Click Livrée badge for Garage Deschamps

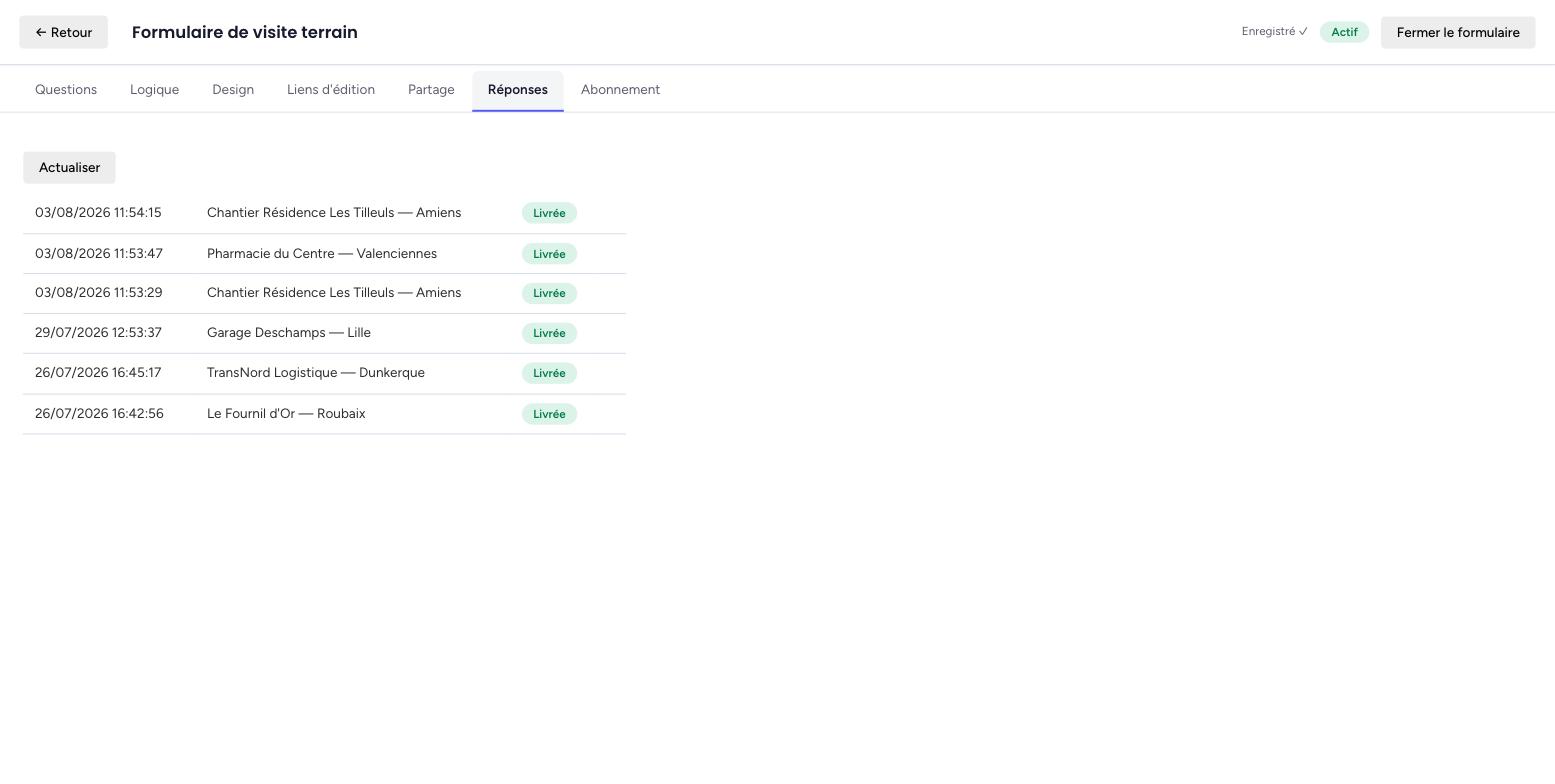tap(549, 333)
